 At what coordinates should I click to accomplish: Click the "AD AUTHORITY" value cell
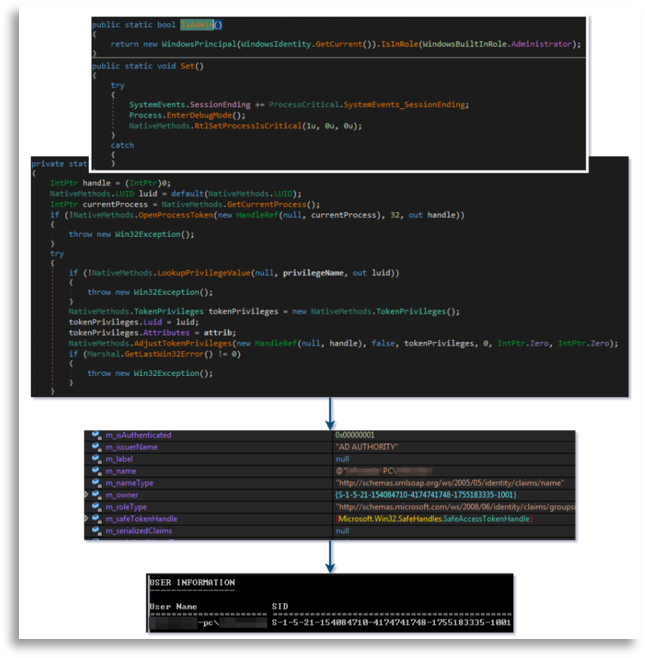[362, 448]
